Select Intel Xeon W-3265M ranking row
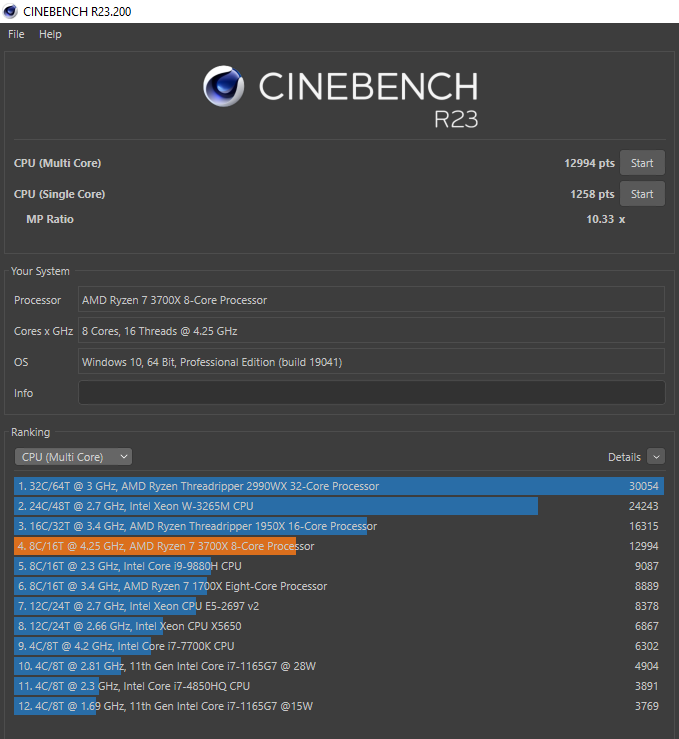The width and height of the screenshot is (679, 739). (339, 506)
